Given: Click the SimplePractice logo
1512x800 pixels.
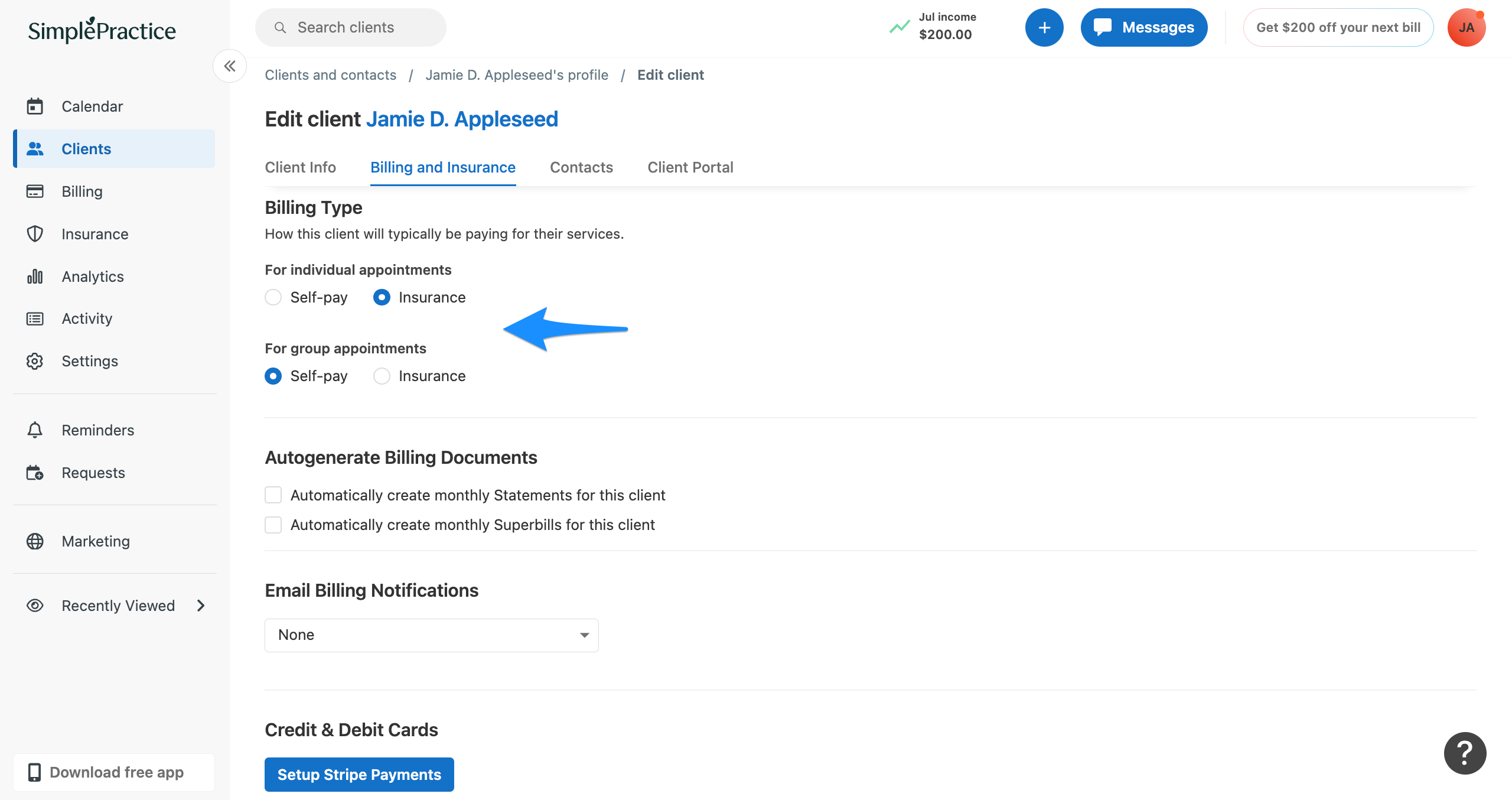Looking at the screenshot, I should (102, 30).
